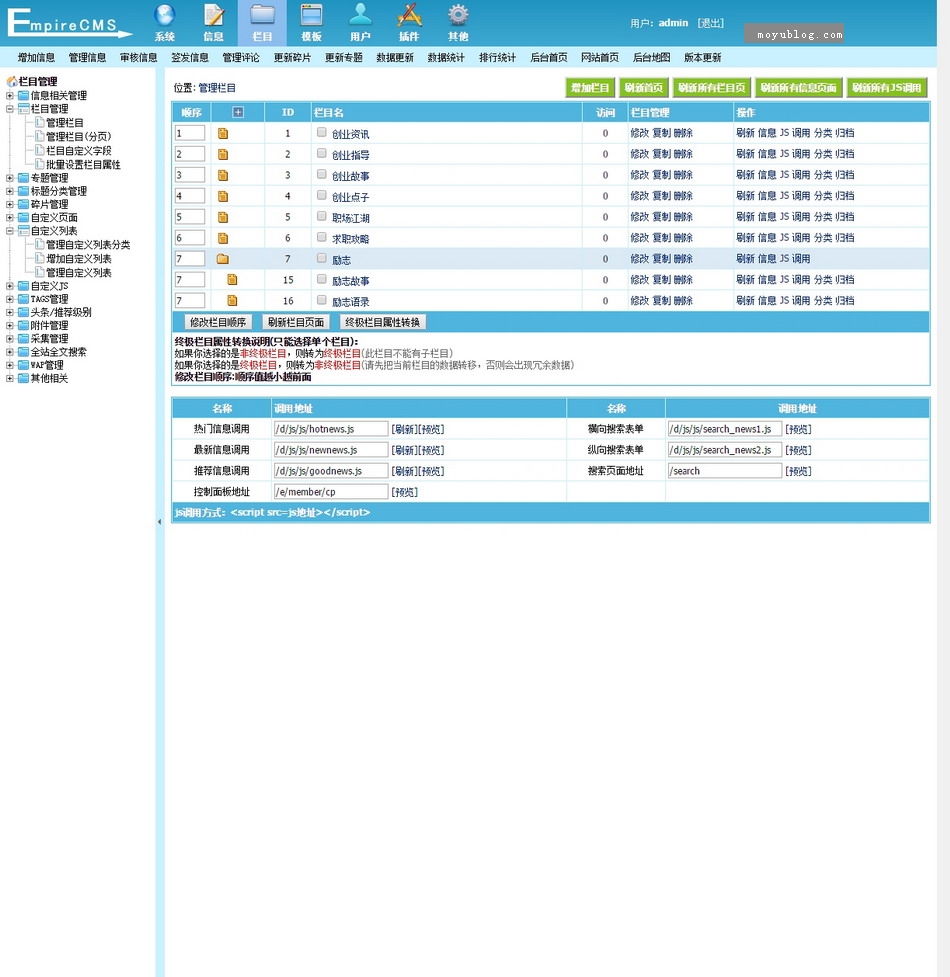Open the 系统 section globe icon
Viewport: 950px width, 977px height.
click(x=164, y=15)
